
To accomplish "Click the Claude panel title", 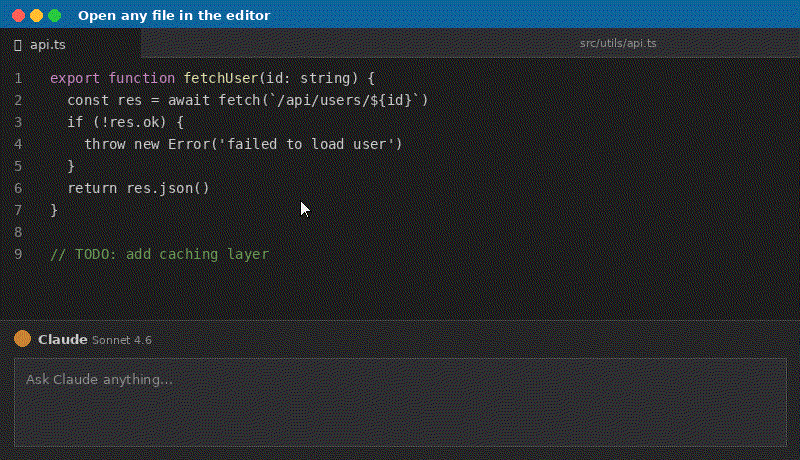I will 62,340.
